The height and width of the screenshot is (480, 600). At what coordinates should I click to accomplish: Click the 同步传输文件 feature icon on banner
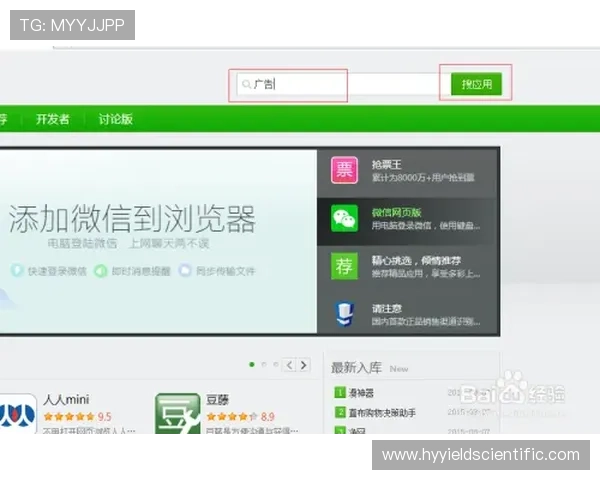pos(185,270)
